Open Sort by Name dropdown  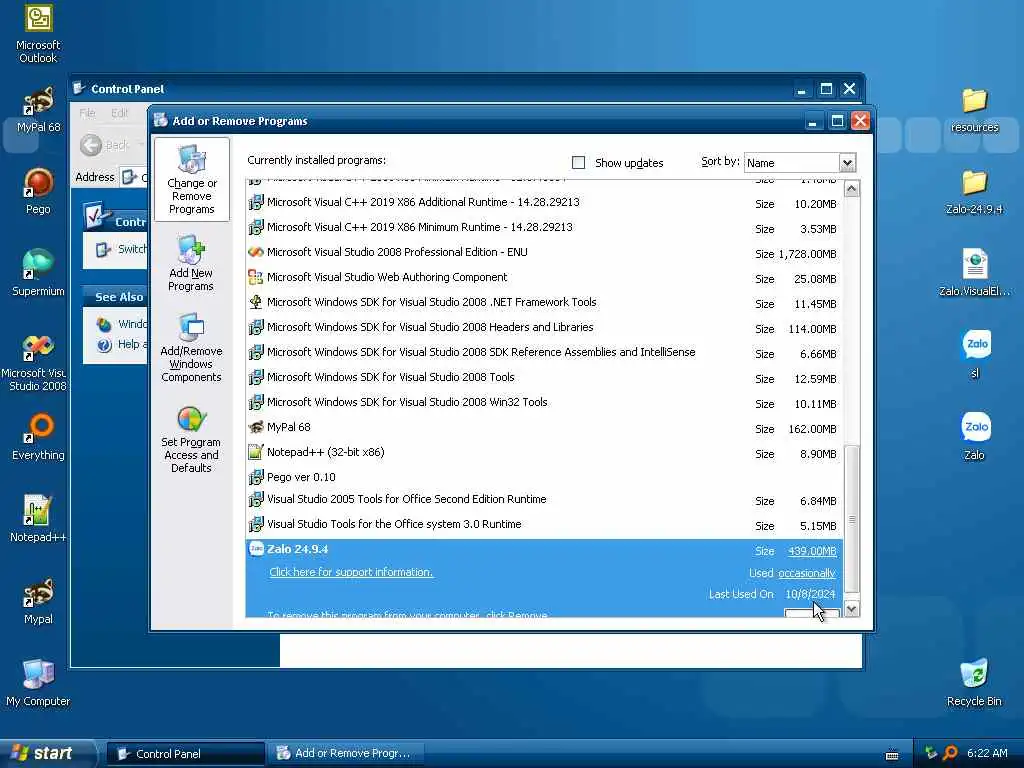tap(847, 163)
